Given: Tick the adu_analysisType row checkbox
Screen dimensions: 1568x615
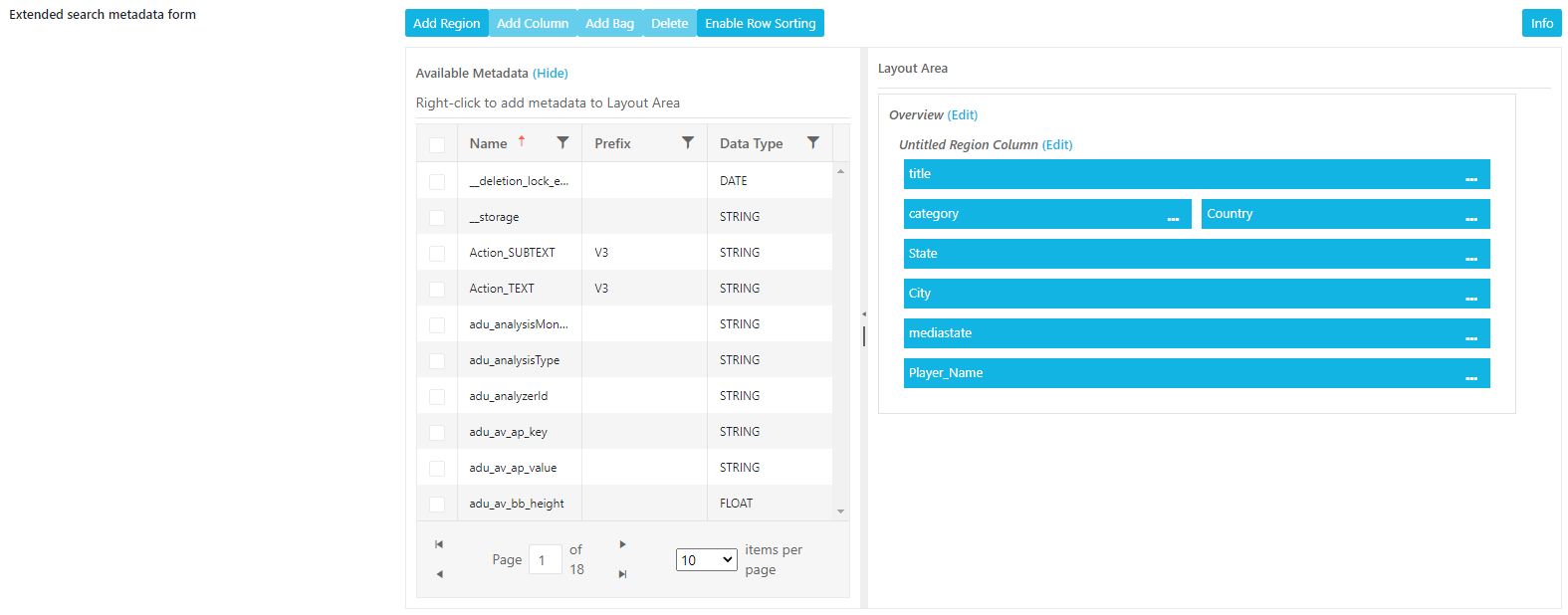Looking at the screenshot, I should [x=436, y=361].
